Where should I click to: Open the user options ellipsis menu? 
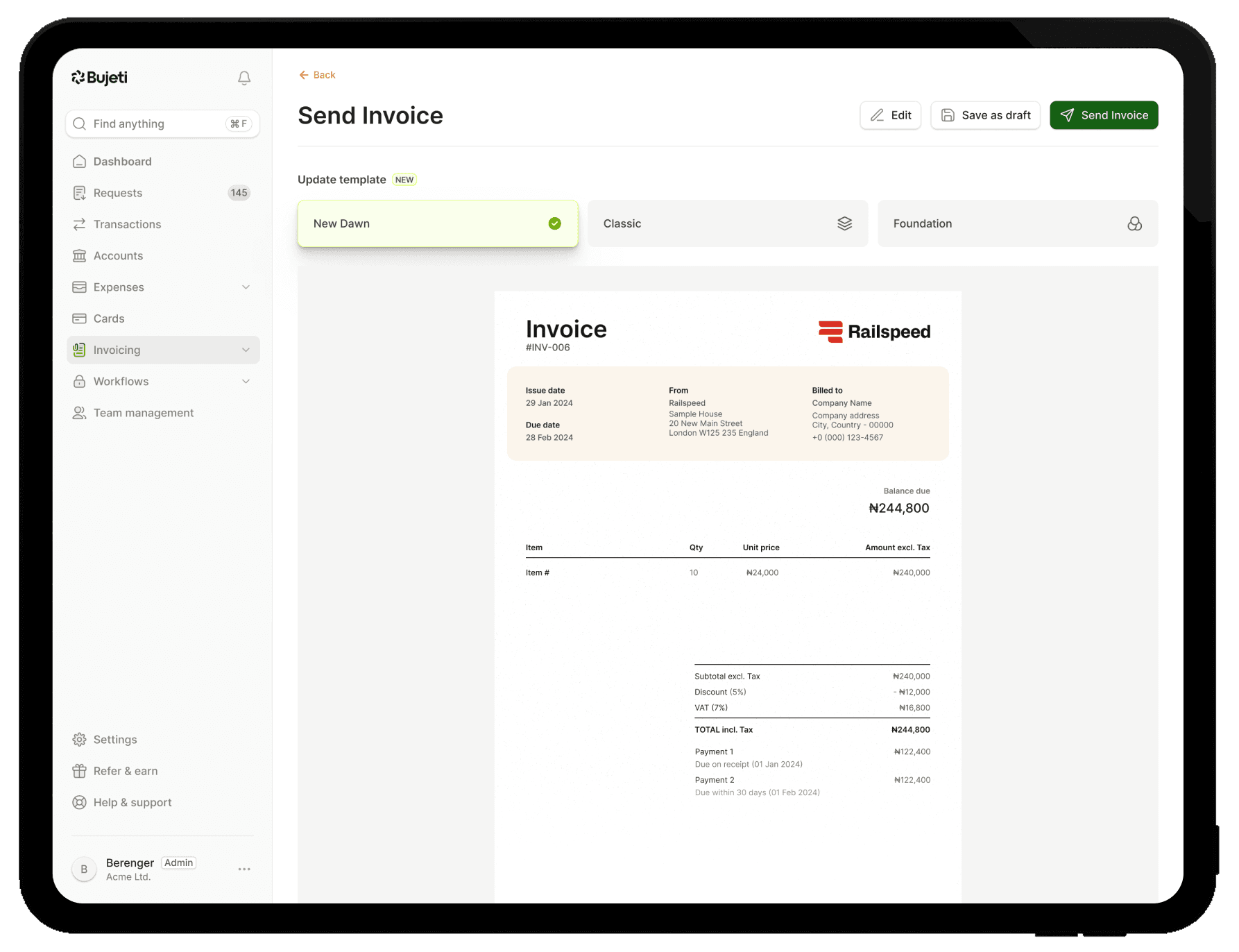(x=244, y=869)
